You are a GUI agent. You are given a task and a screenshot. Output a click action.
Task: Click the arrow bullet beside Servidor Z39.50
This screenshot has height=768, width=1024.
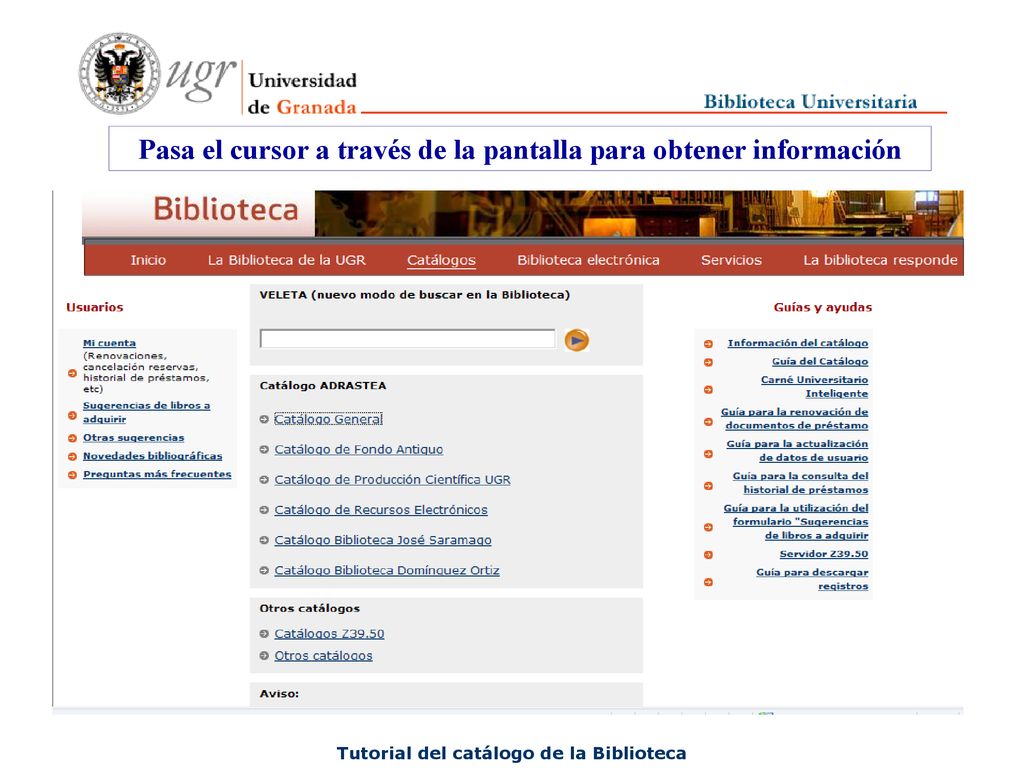708,554
